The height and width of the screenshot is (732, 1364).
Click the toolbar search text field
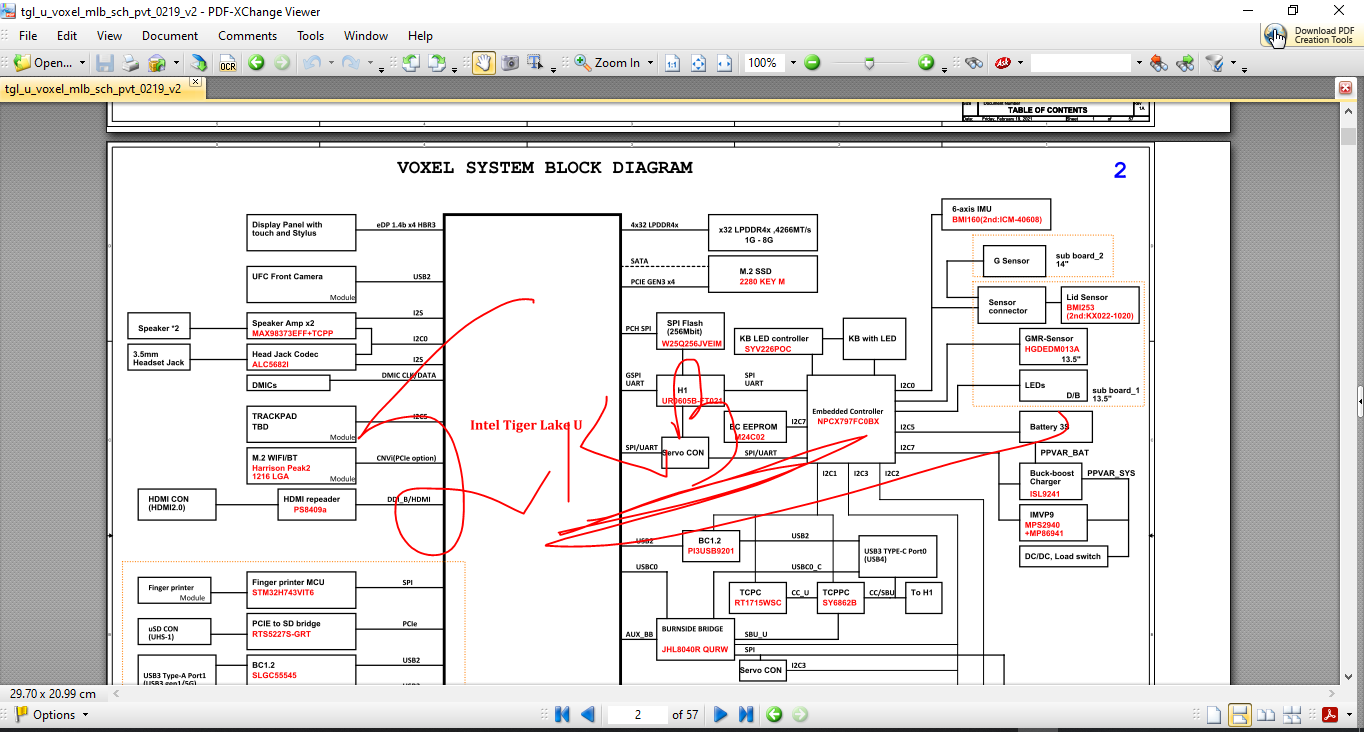coord(1082,62)
